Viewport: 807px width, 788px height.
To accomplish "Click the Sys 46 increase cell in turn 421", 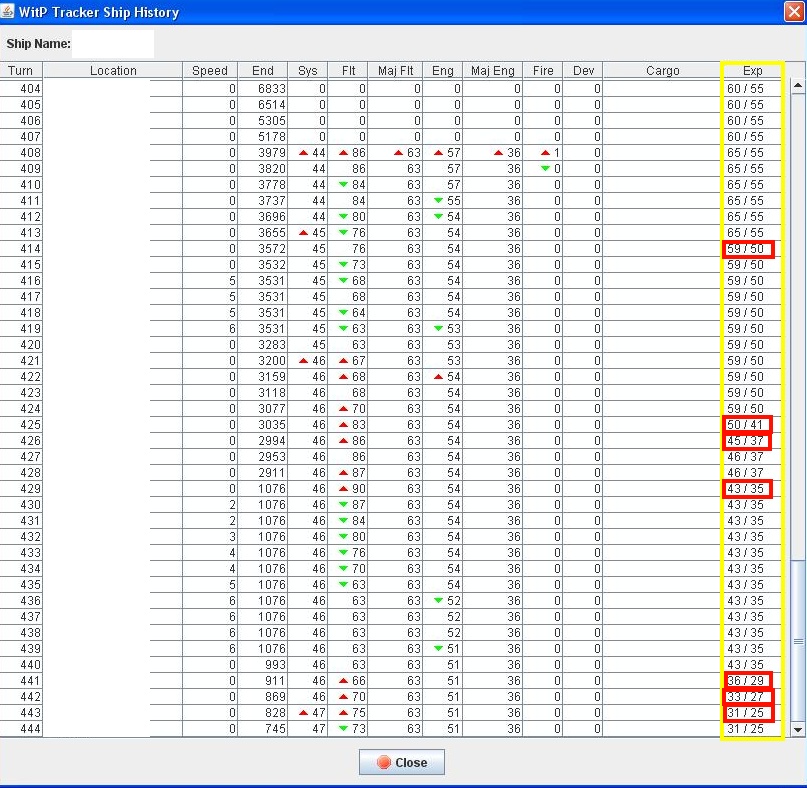I will click(307, 360).
